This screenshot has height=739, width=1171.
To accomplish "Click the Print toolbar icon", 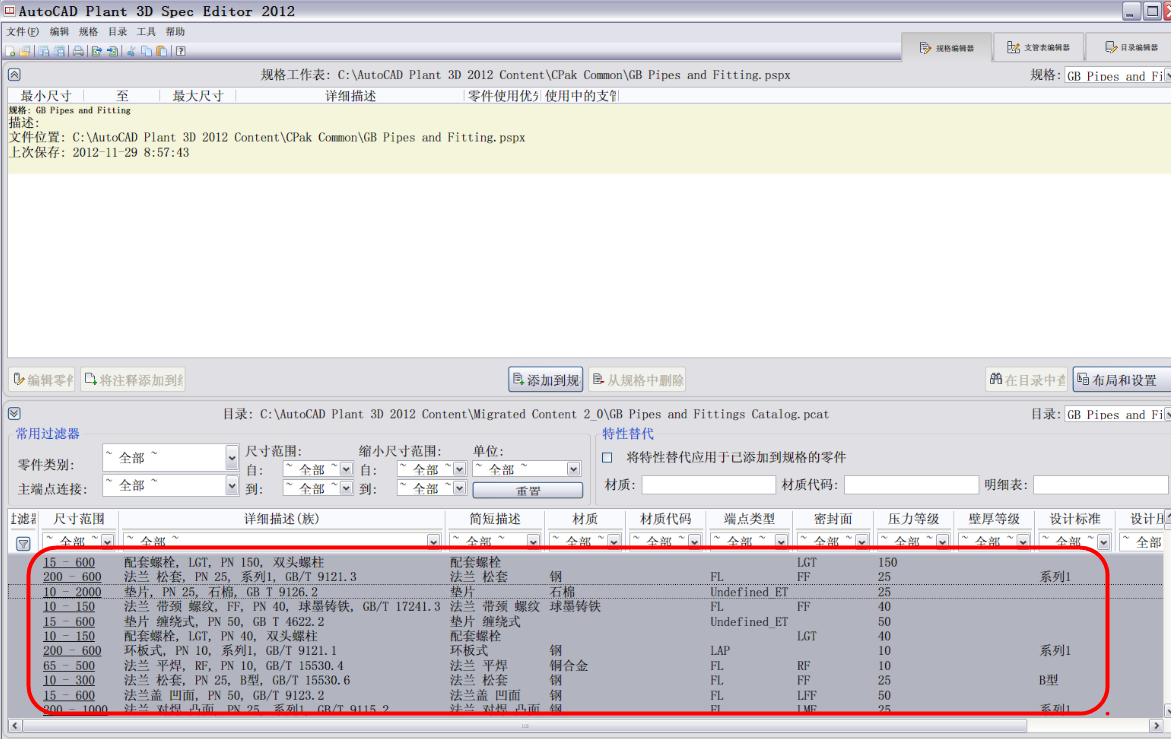I will pos(78,51).
